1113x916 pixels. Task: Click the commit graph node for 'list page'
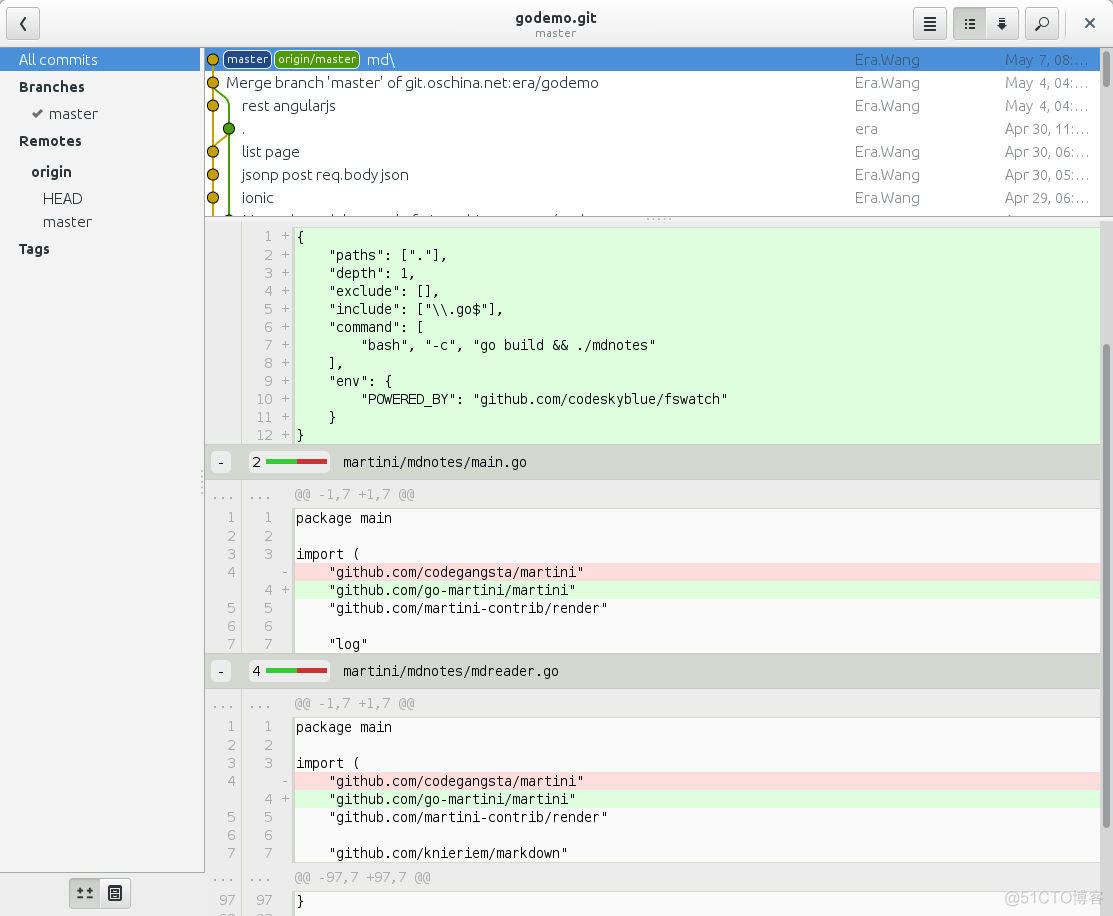click(x=212, y=152)
